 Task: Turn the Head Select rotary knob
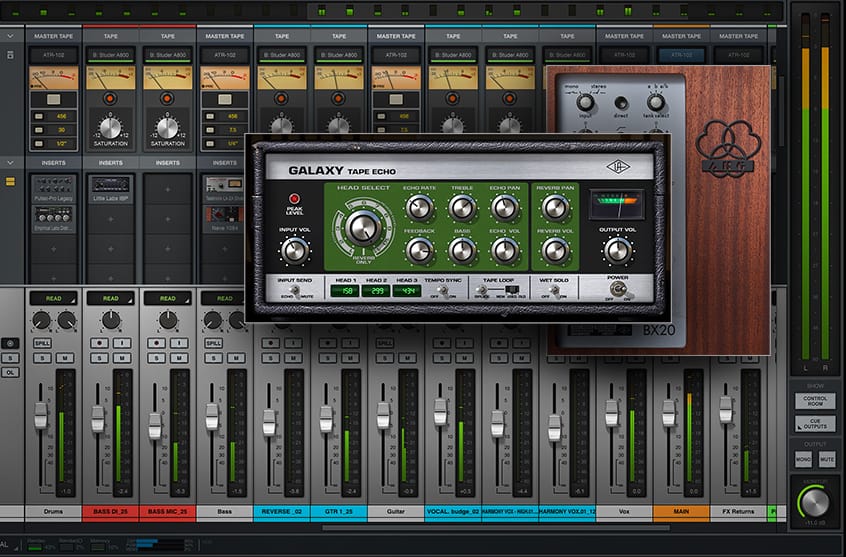363,227
